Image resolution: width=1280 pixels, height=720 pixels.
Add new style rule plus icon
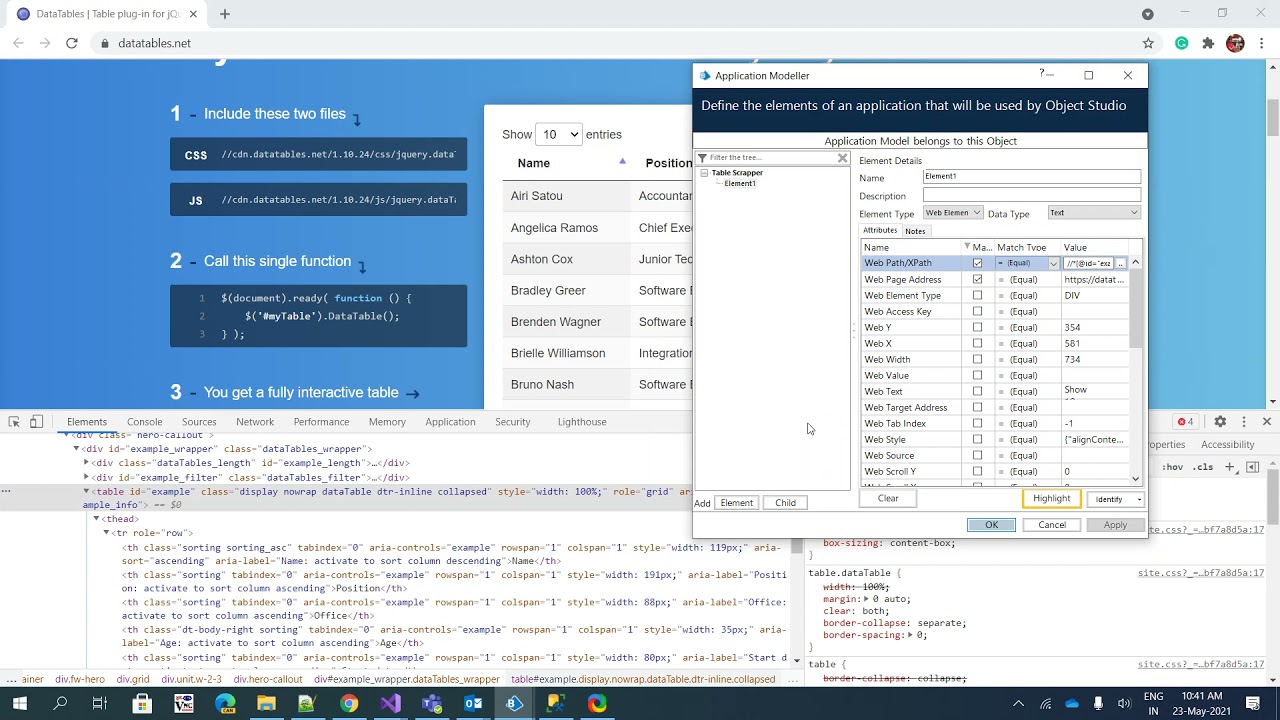click(1232, 467)
